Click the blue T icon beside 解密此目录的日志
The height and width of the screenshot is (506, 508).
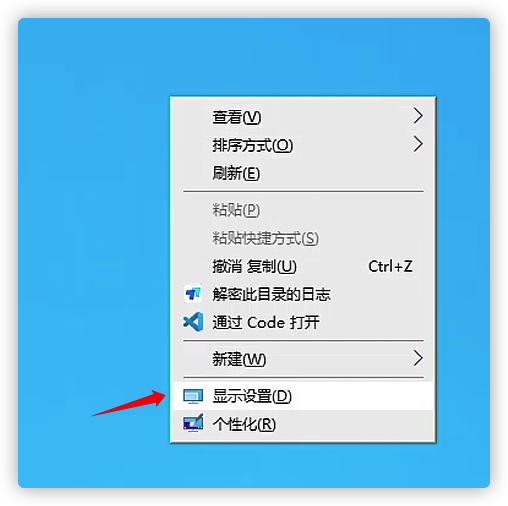[193, 294]
